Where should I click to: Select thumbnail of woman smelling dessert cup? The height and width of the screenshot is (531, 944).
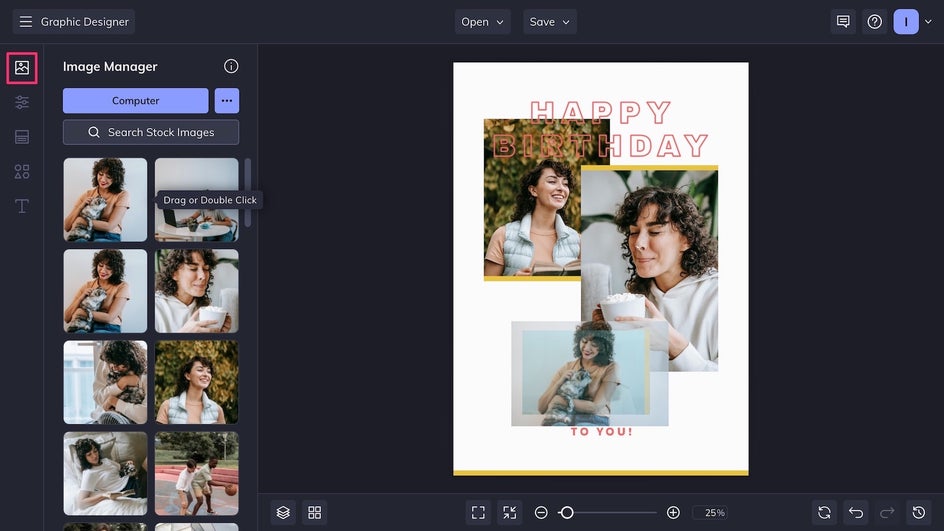(x=197, y=291)
